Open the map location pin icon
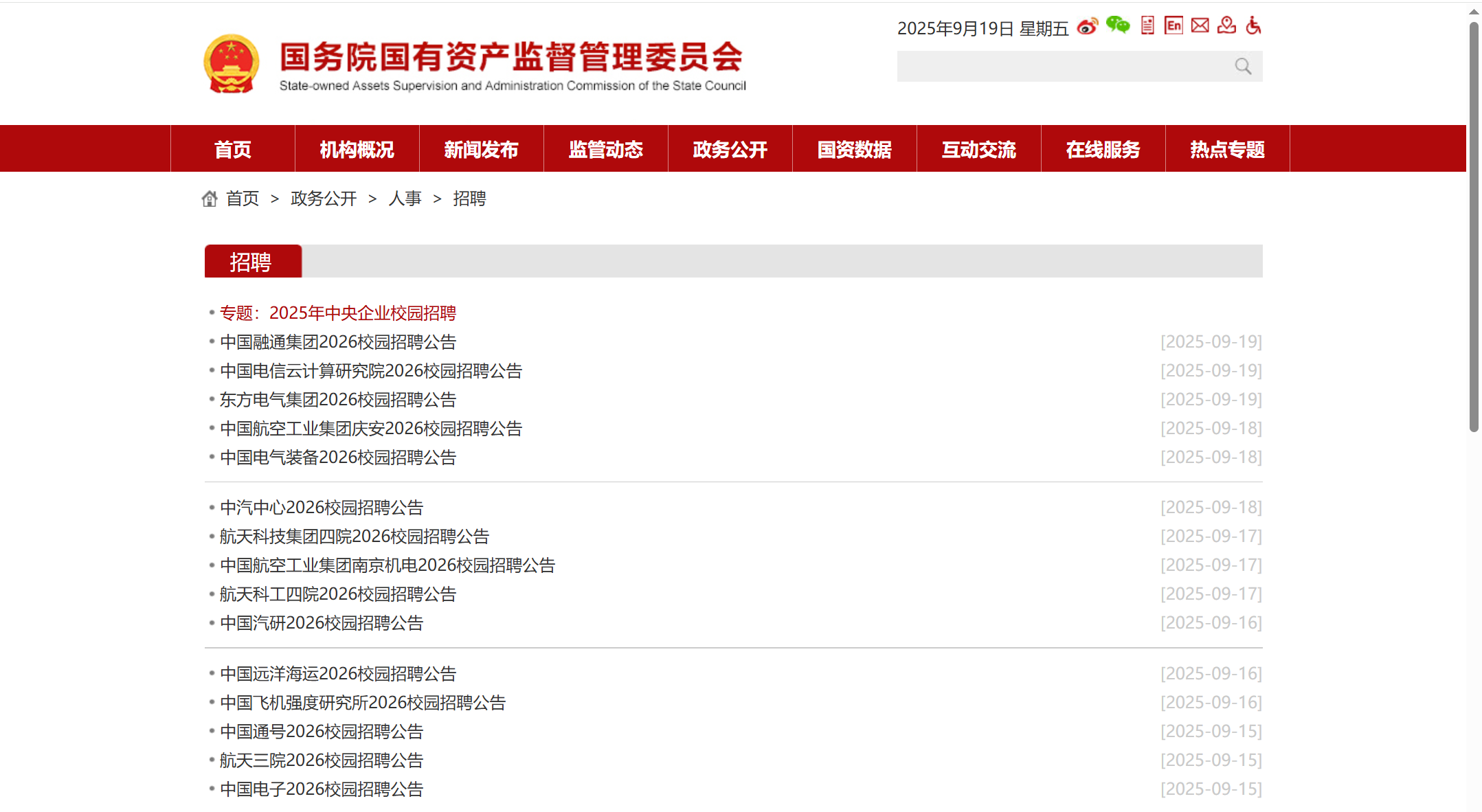Viewport: 1482px width, 812px height. [x=1226, y=25]
